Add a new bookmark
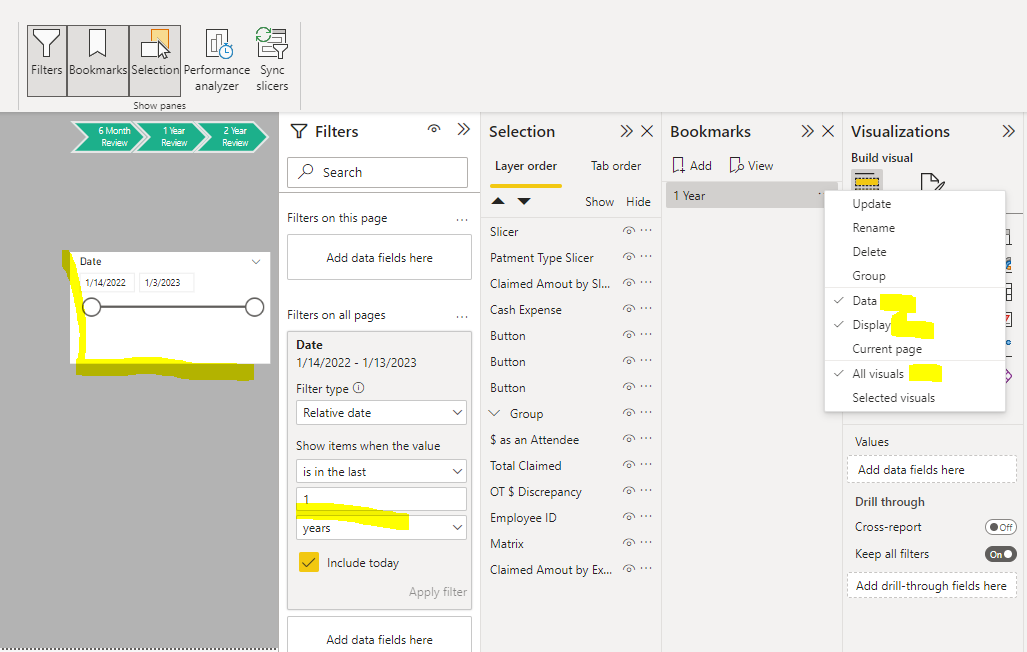The width and height of the screenshot is (1027, 652). tap(692, 166)
